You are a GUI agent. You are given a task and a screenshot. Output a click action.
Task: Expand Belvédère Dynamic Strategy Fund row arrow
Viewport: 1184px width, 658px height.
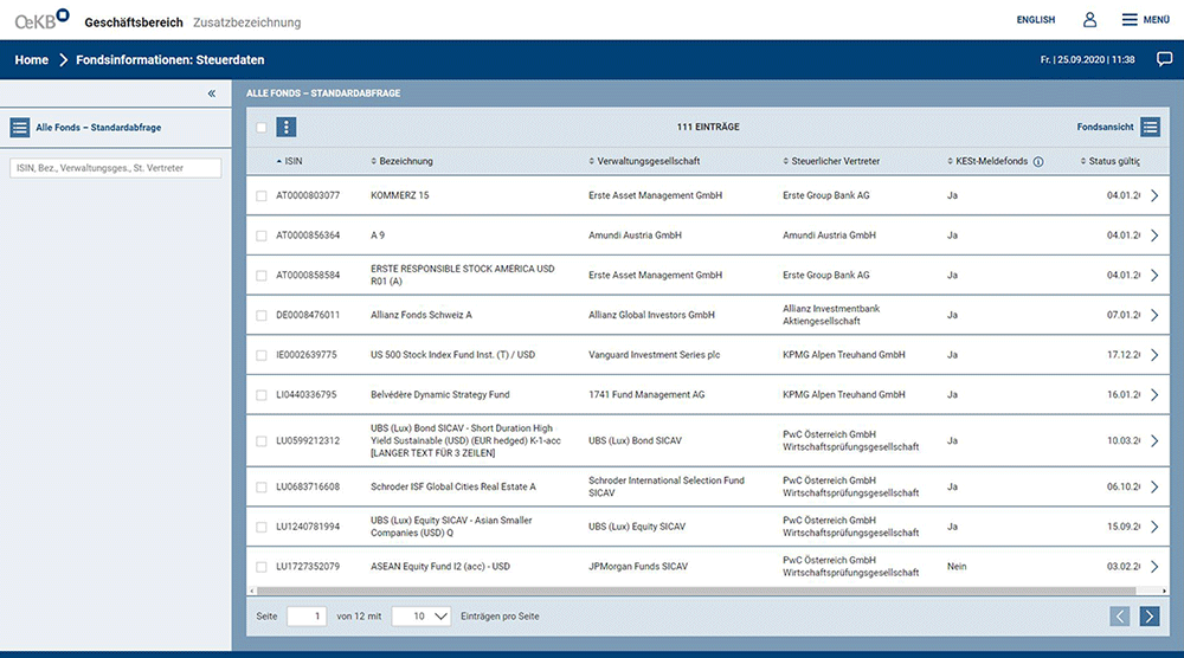(1154, 395)
